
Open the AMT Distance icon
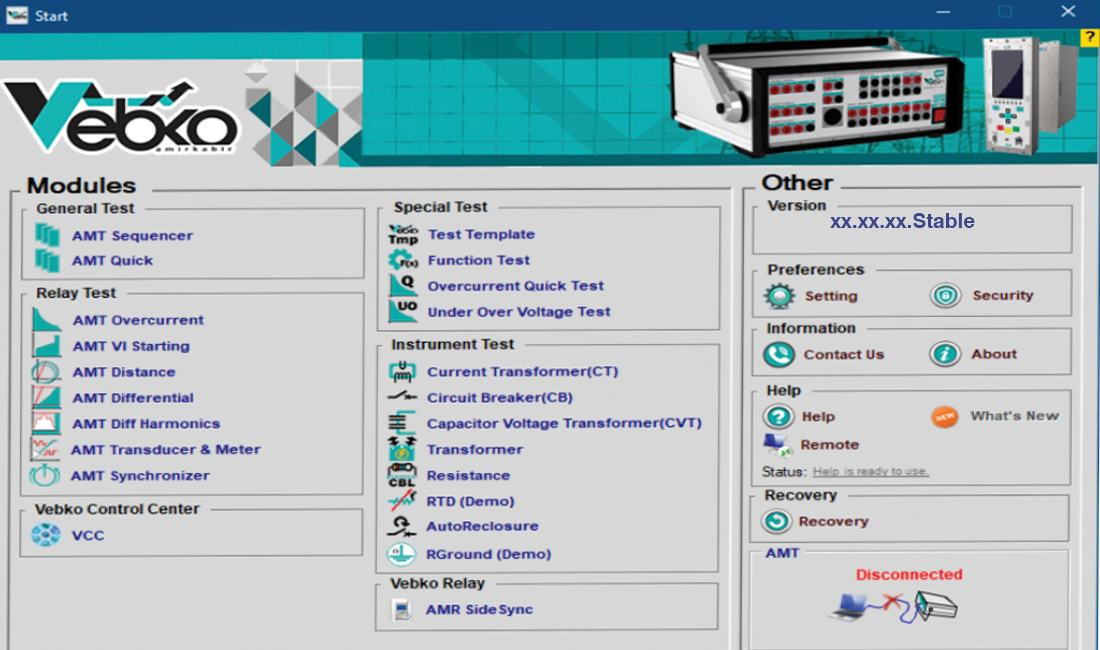[x=46, y=372]
